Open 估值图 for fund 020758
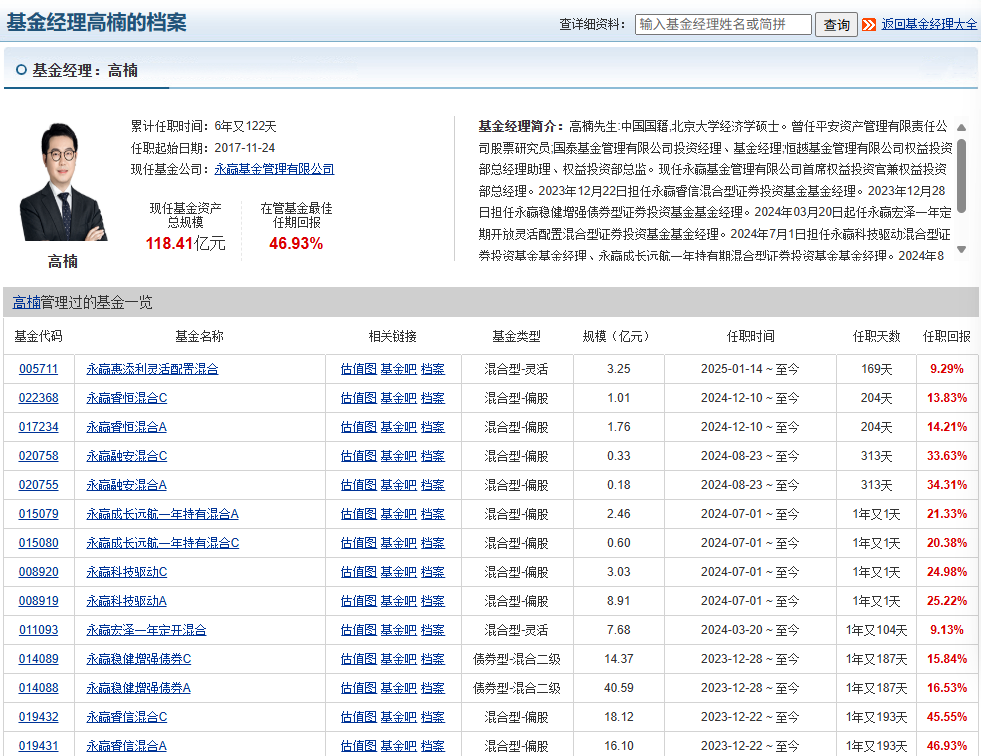981x756 pixels. coord(358,456)
